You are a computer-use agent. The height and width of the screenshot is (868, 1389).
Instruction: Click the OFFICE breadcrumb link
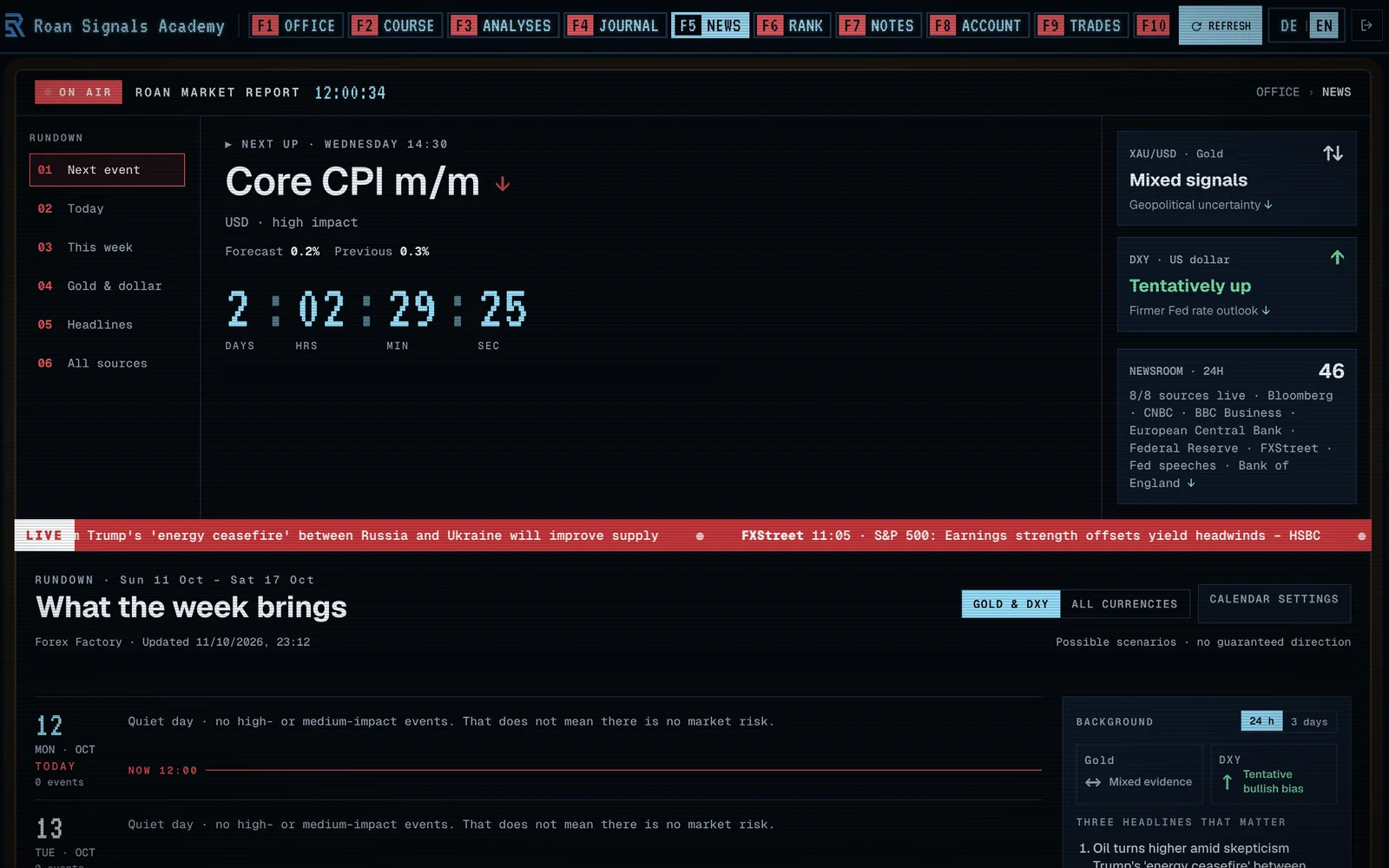[x=1277, y=92]
